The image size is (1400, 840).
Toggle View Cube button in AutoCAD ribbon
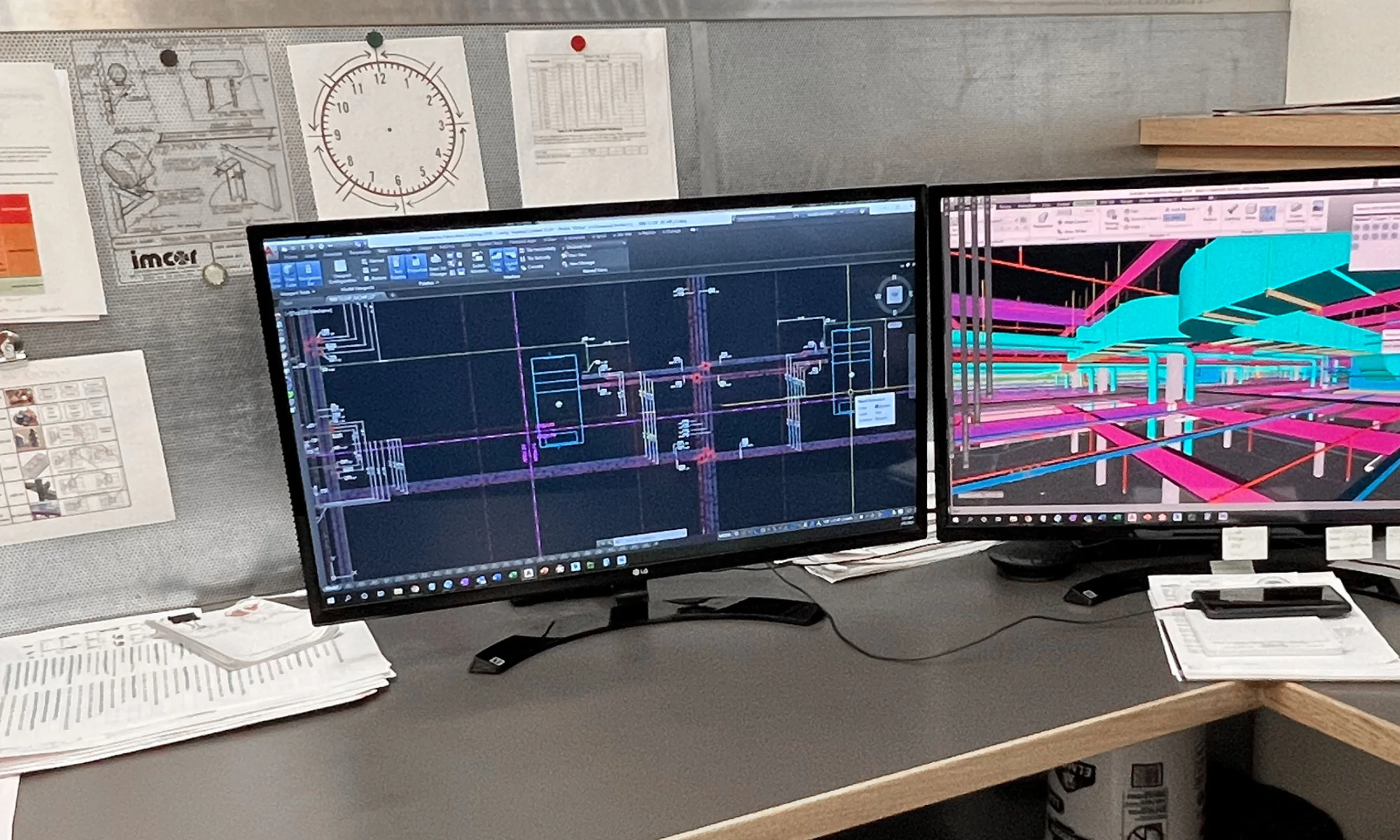pyautogui.click(x=290, y=275)
